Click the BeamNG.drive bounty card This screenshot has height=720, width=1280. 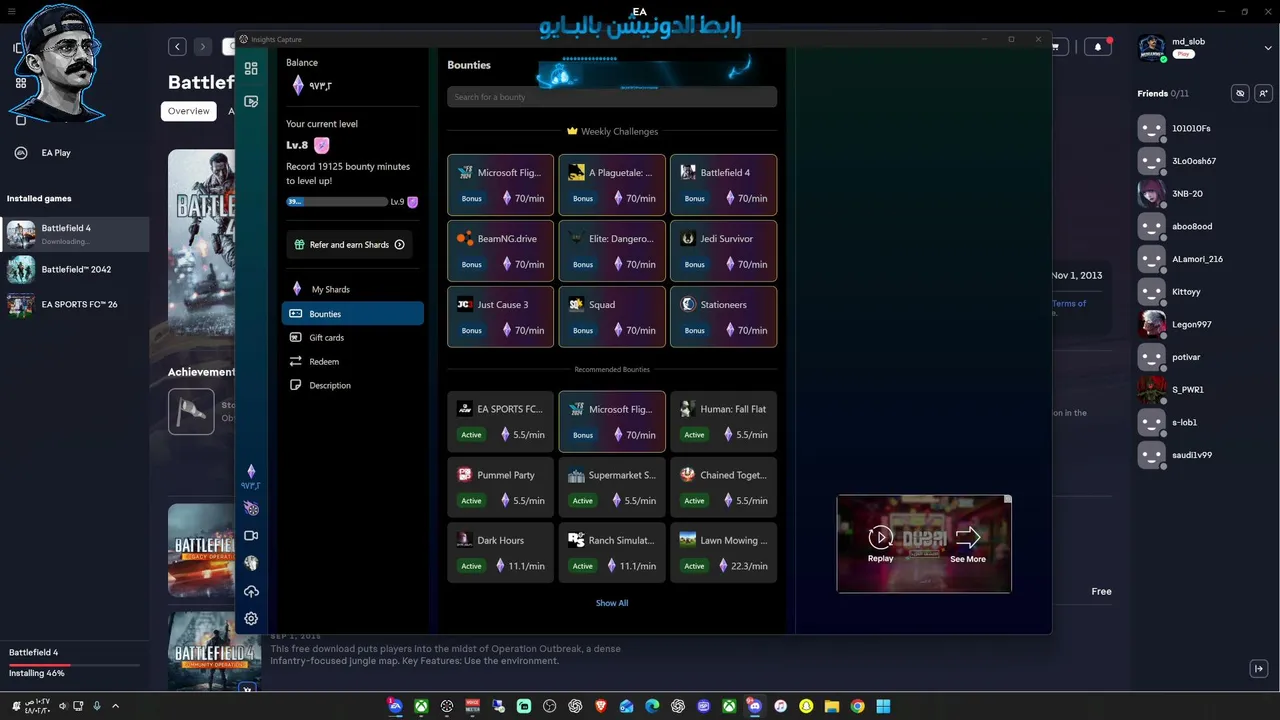(500, 251)
